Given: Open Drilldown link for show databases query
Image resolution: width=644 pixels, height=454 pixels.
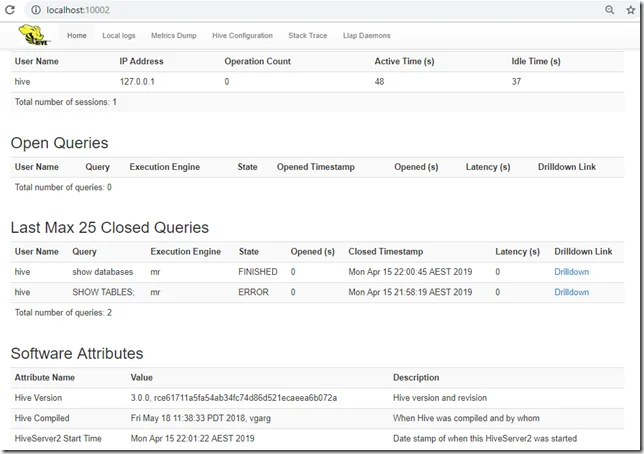Looking at the screenshot, I should [x=572, y=272].
